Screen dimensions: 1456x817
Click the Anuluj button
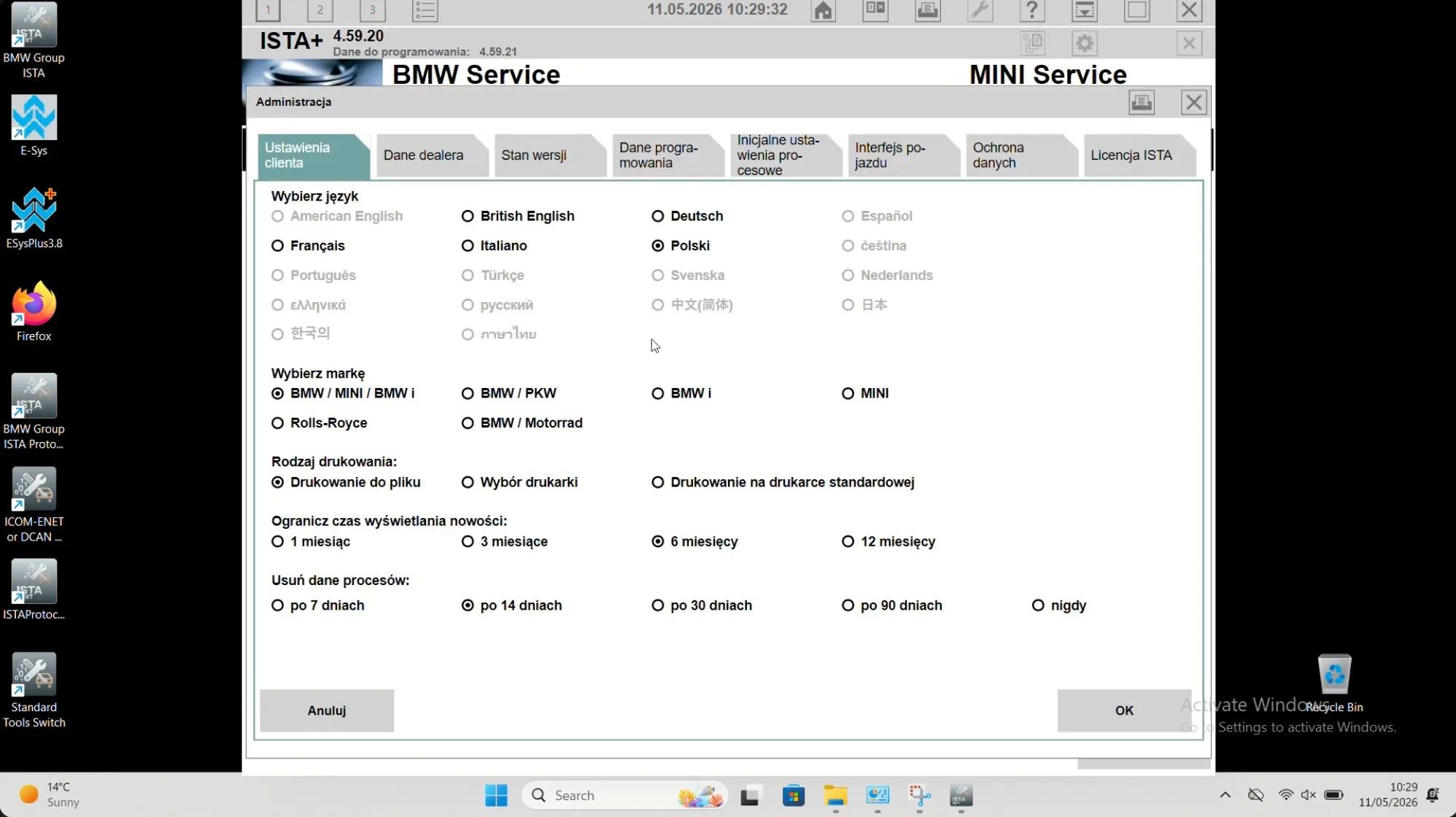[327, 710]
